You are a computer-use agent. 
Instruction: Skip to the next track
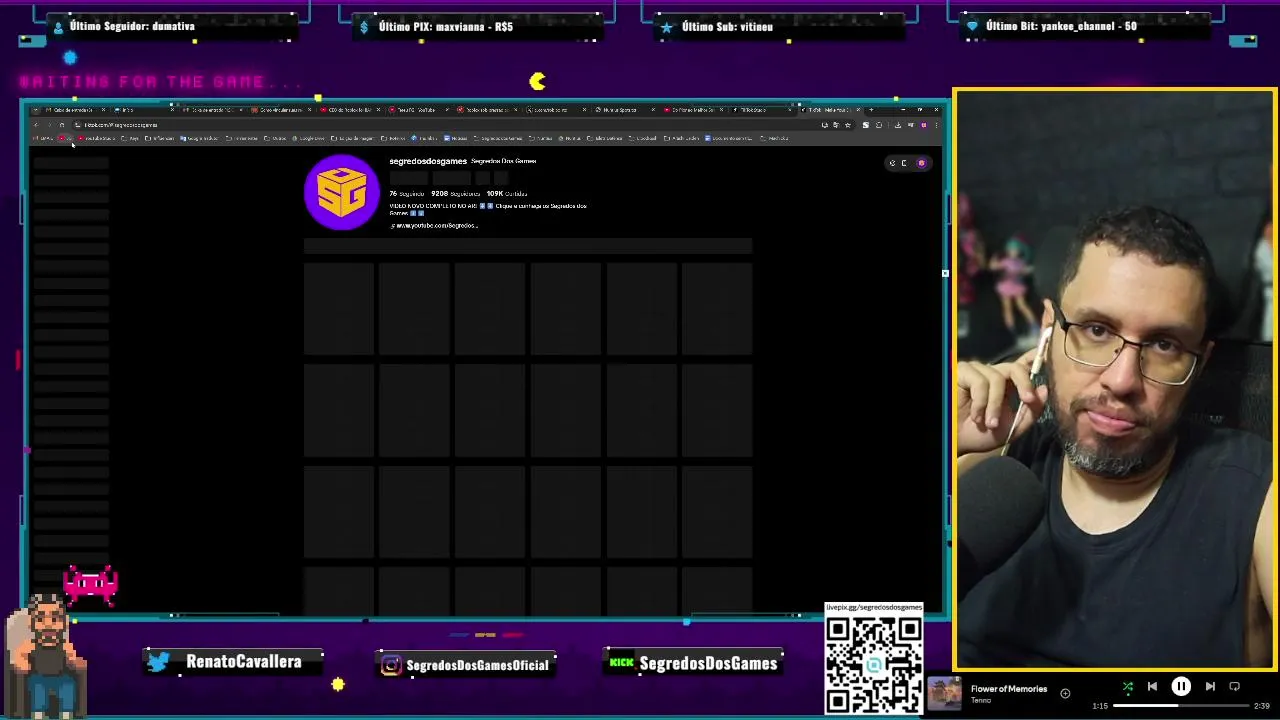1210,686
